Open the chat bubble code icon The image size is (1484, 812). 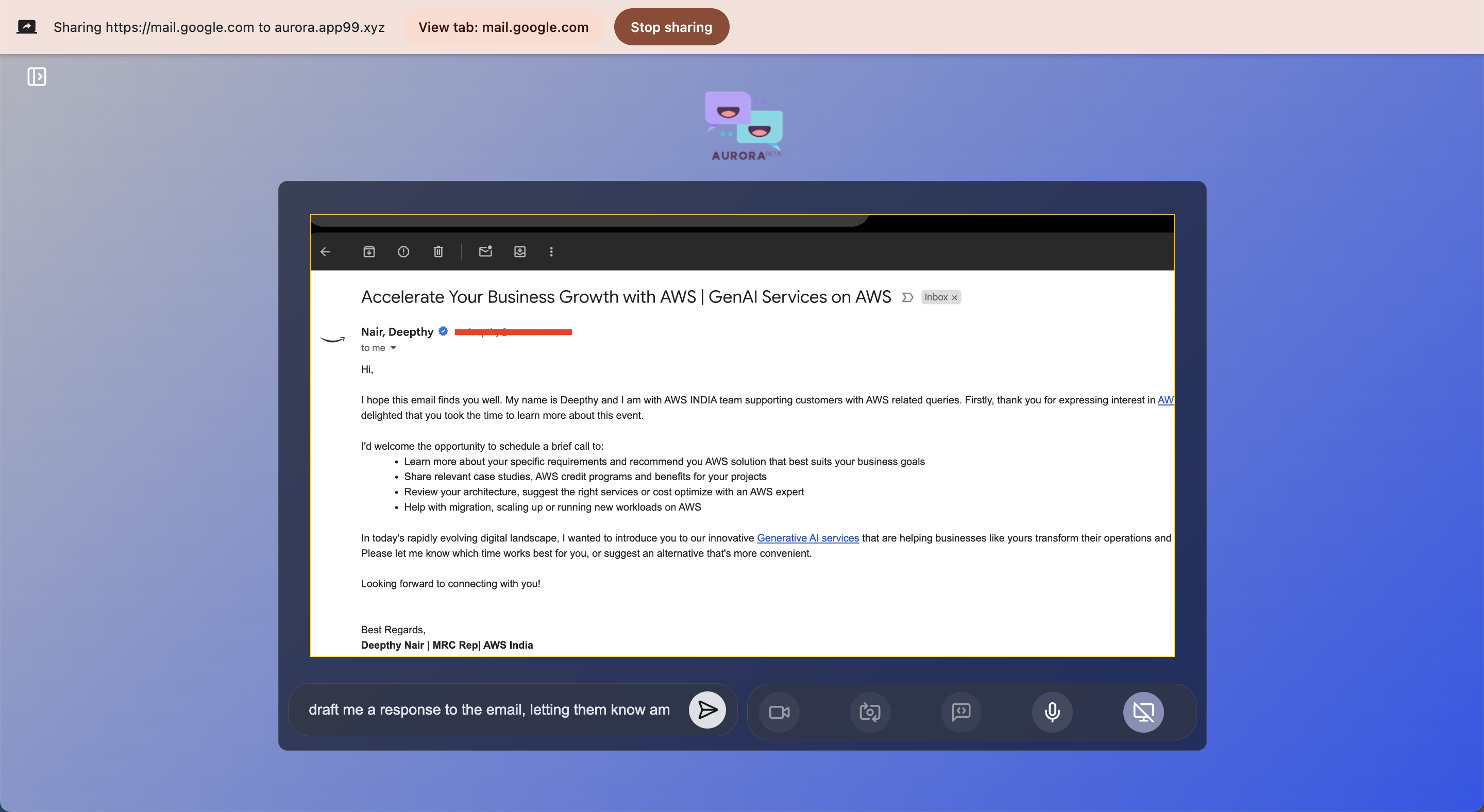[x=961, y=712]
